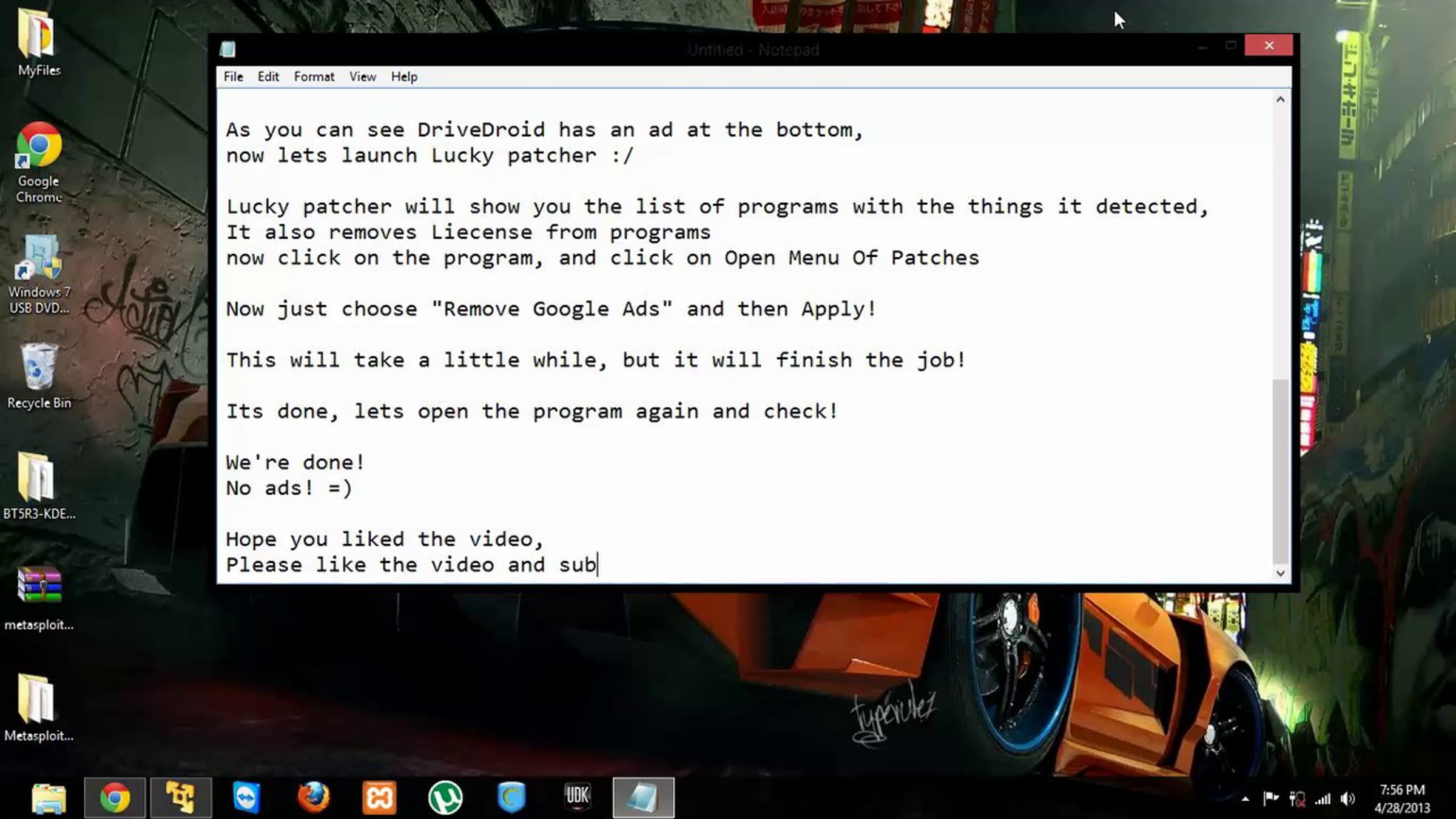Select the Windows 7 USB DVD desktop shortcut

(39, 274)
